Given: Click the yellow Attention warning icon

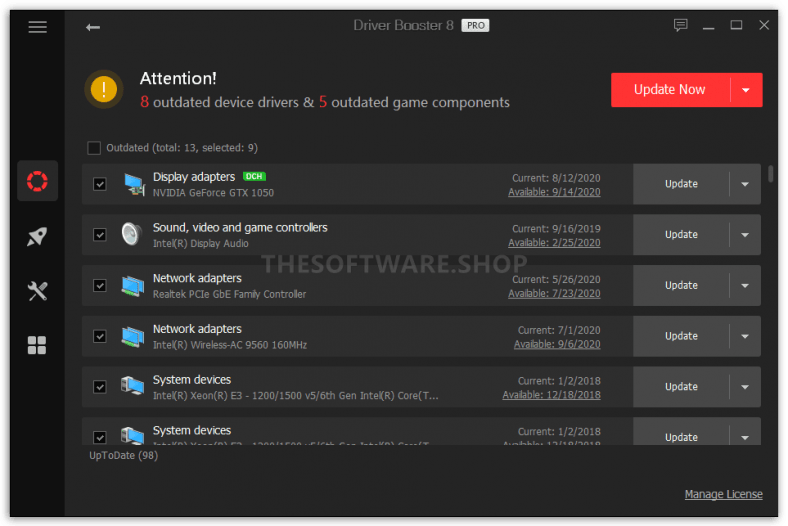Looking at the screenshot, I should tap(104, 89).
